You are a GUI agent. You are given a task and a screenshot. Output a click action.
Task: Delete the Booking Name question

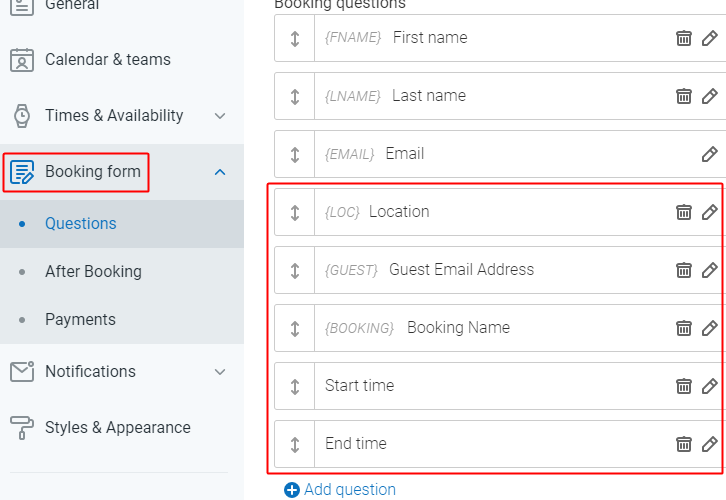coord(684,328)
